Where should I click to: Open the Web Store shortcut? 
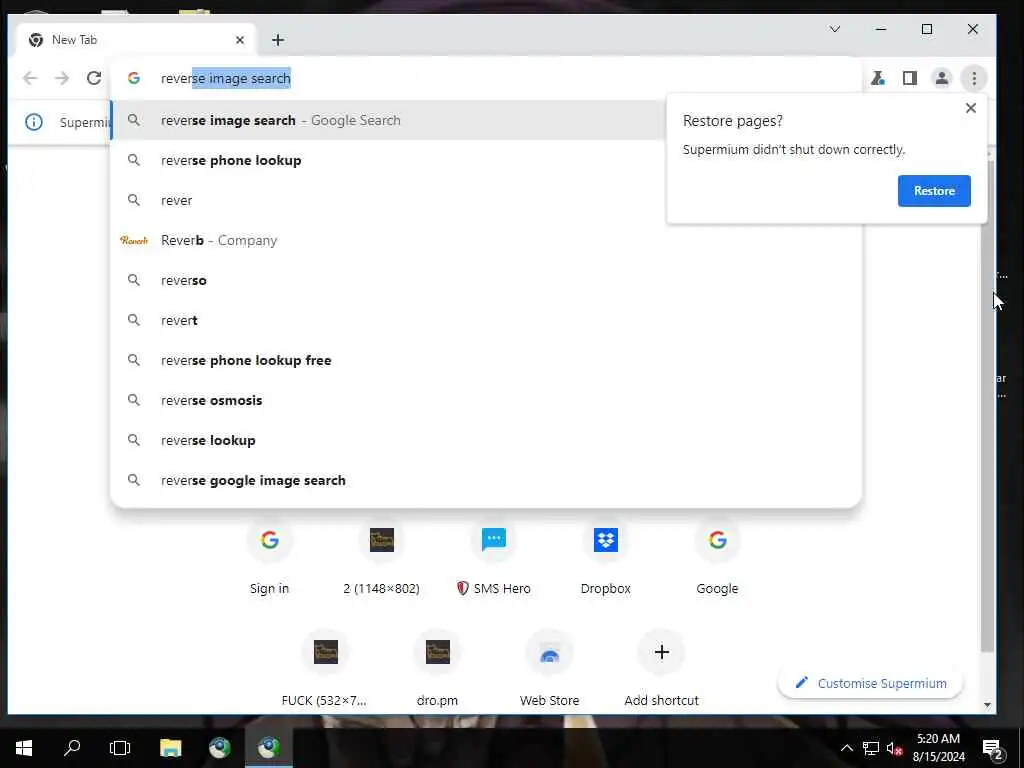coord(549,667)
